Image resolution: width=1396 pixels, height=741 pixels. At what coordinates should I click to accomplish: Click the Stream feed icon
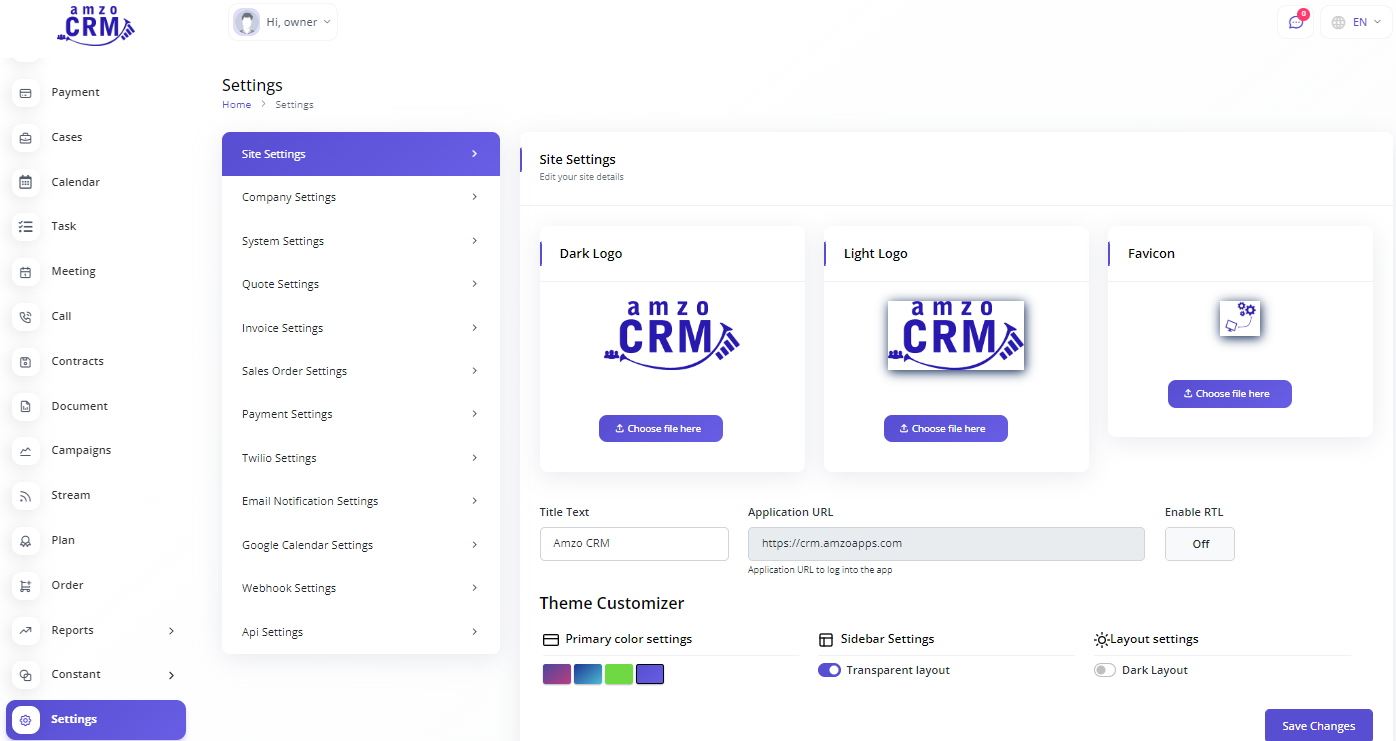click(26, 496)
